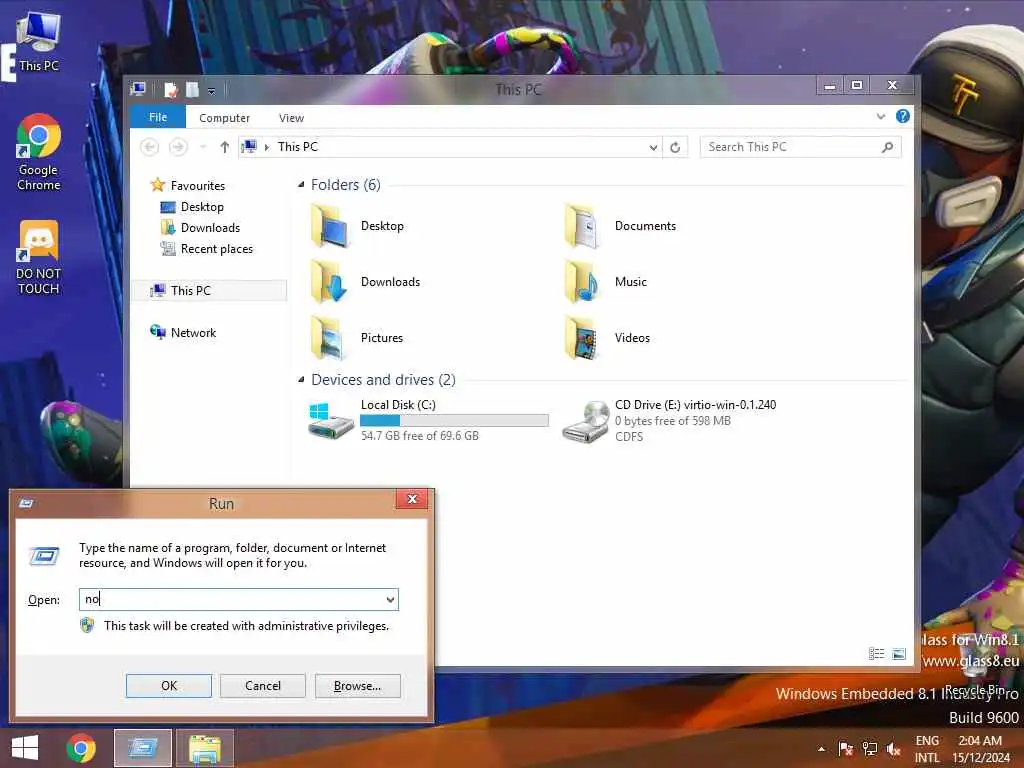Select the Music folder icon
Screen dimensions: 1024x768
pos(583,282)
